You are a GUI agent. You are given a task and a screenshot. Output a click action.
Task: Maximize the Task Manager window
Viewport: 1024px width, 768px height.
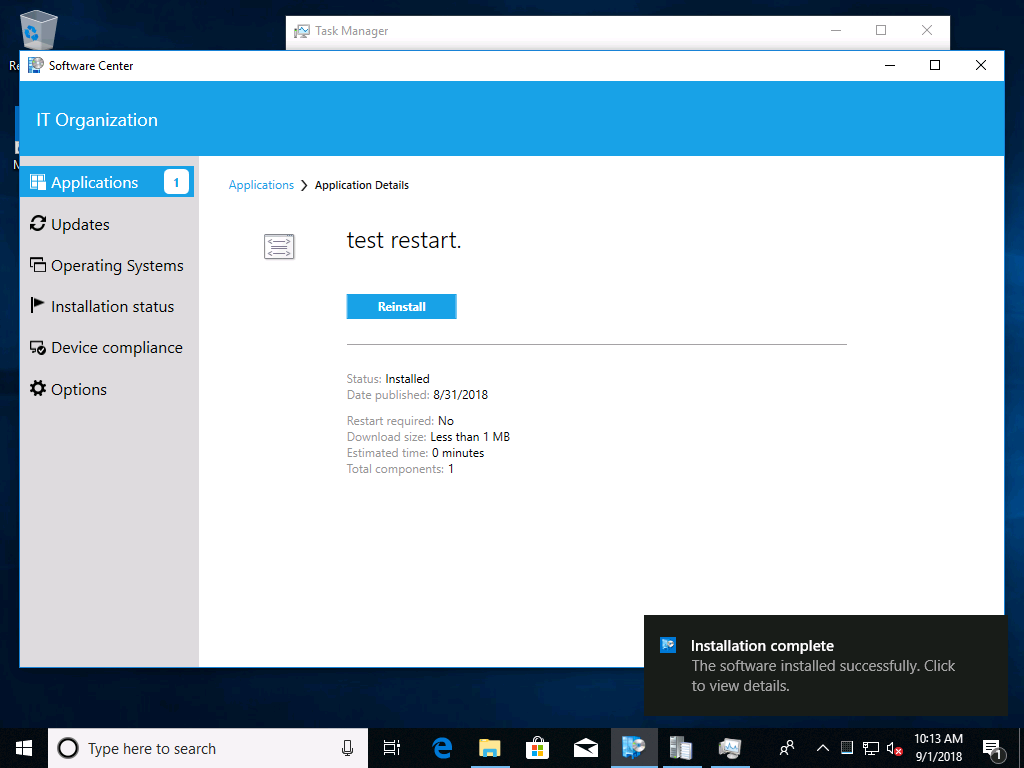[x=881, y=30]
